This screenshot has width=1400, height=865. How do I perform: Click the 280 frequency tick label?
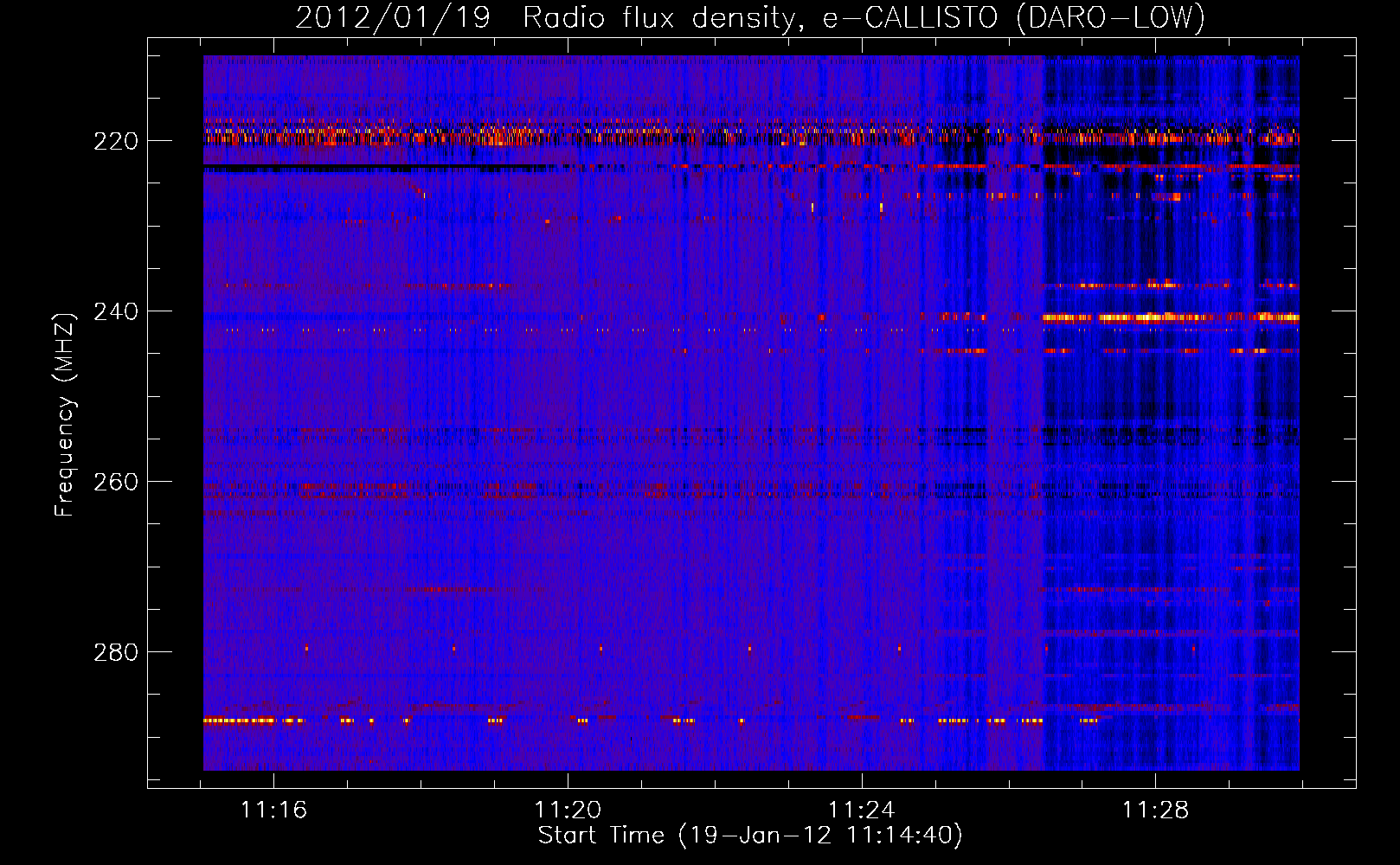point(116,651)
